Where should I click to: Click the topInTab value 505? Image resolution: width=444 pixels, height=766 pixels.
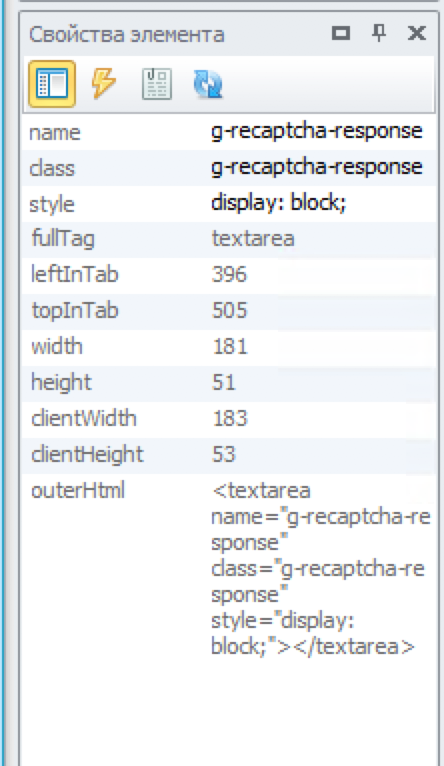point(230,311)
